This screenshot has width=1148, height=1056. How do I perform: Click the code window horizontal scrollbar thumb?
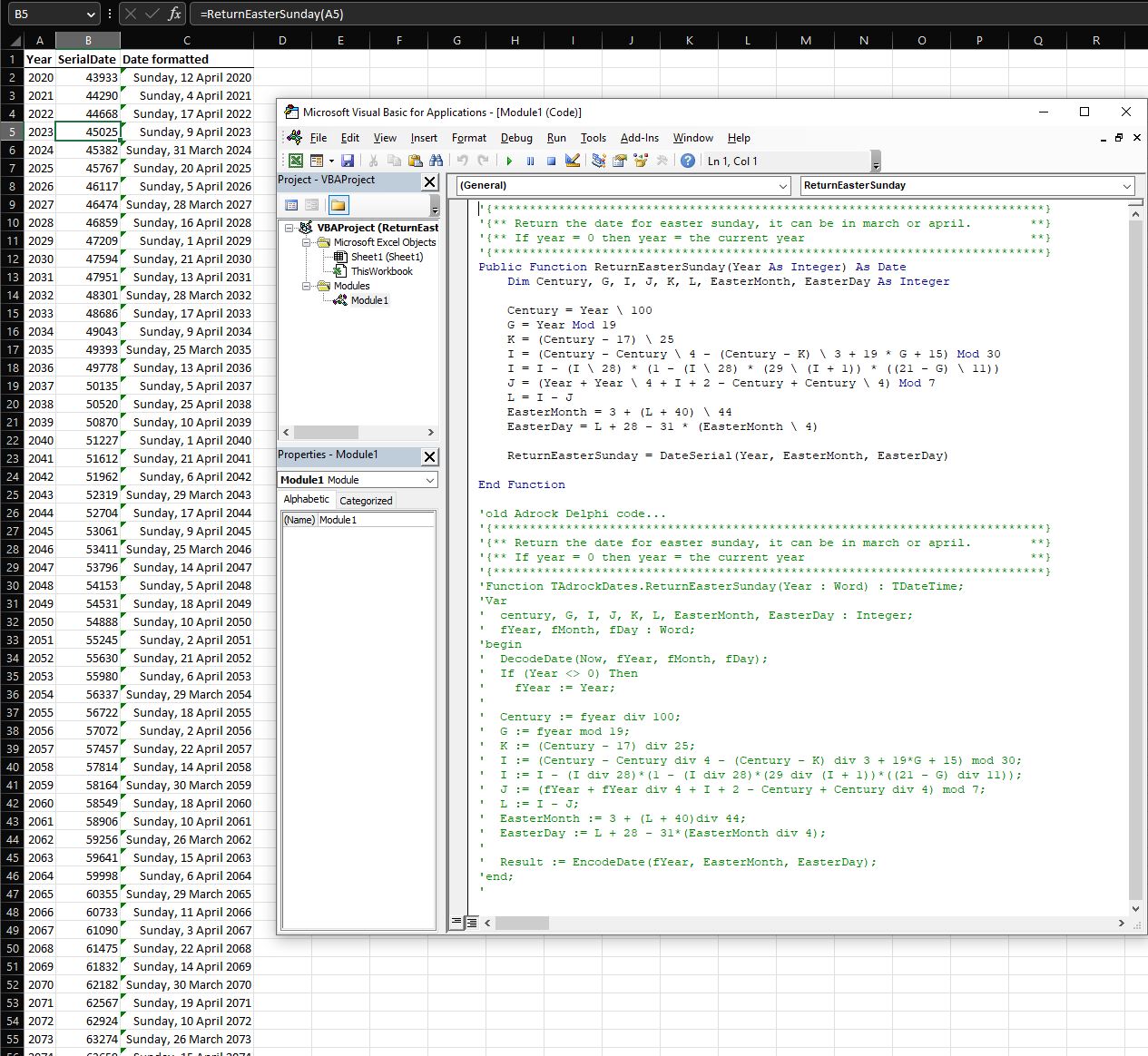pyautogui.click(x=522, y=923)
